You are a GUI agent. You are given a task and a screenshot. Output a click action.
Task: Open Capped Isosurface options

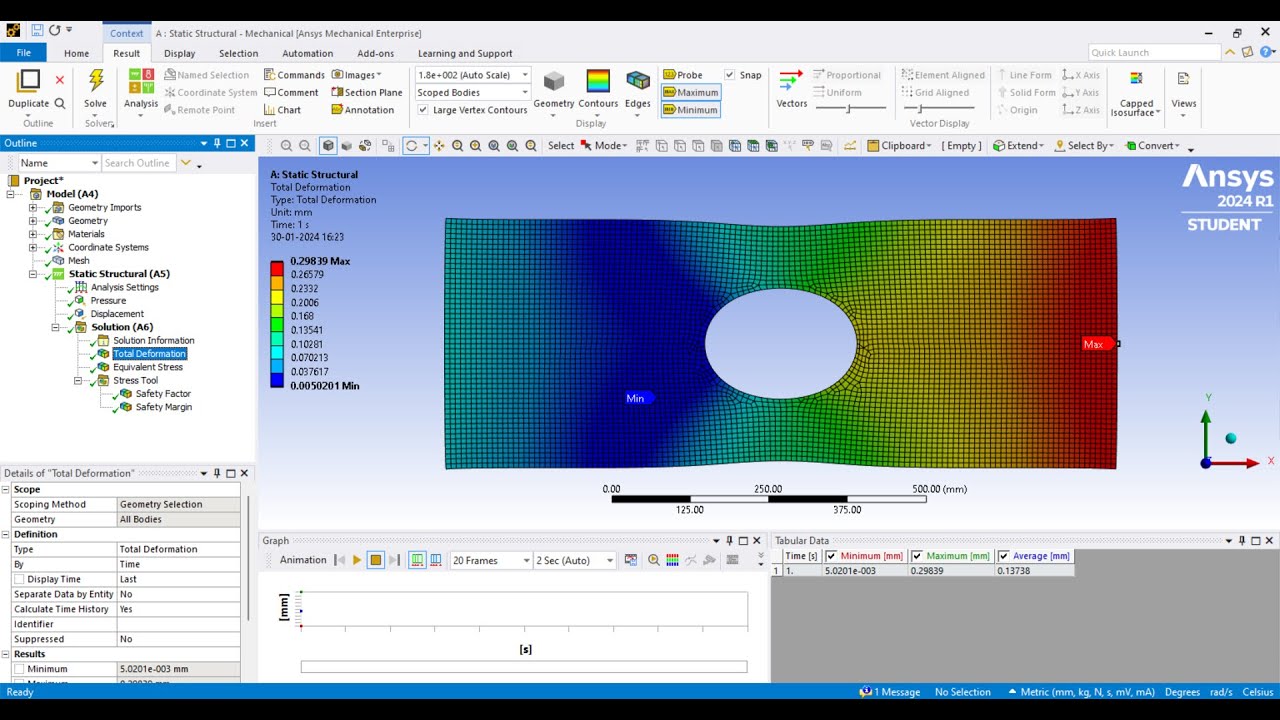point(1136,93)
